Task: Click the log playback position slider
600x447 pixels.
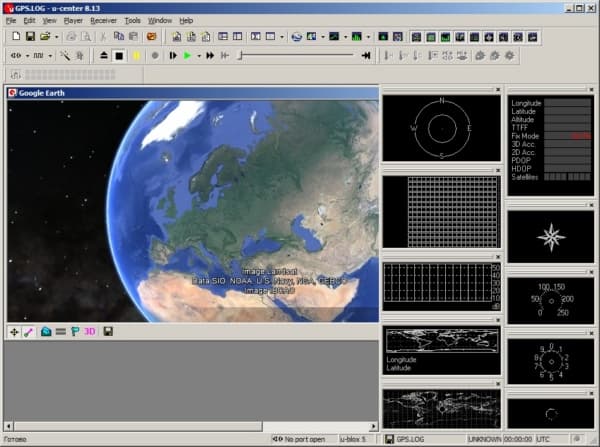Action: (x=296, y=56)
